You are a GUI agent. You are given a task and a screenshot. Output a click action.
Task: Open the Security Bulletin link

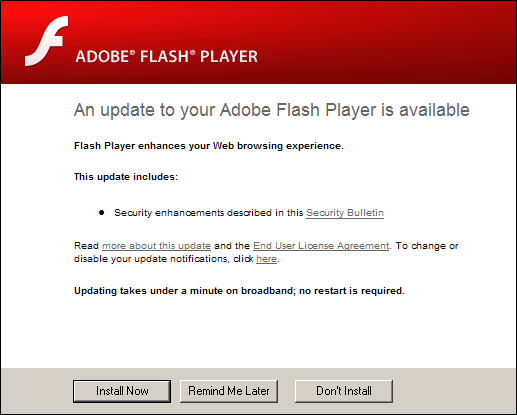pyautogui.click(x=345, y=213)
